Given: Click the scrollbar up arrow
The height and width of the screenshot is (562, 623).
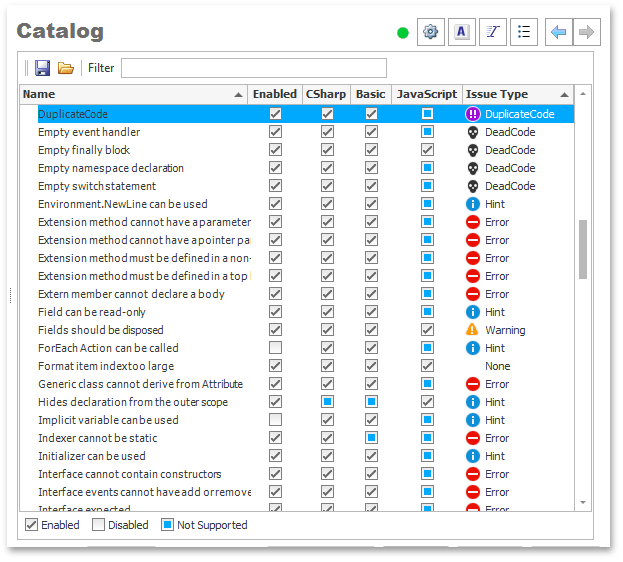Looking at the screenshot, I should click(583, 94).
